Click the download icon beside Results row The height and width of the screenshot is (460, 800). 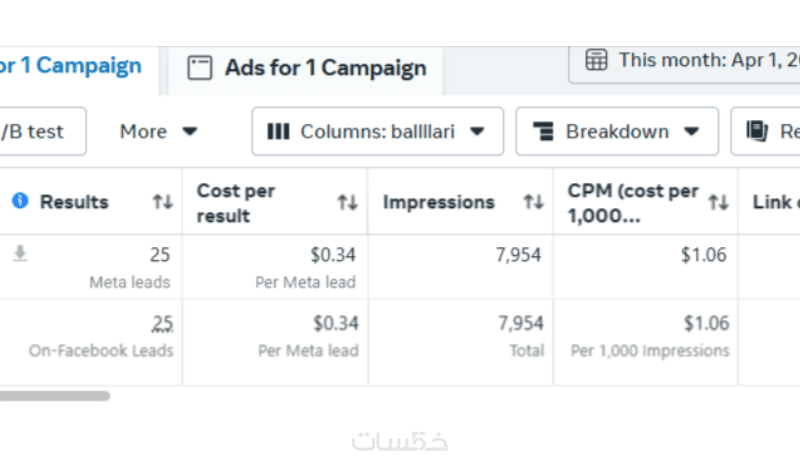(20, 255)
